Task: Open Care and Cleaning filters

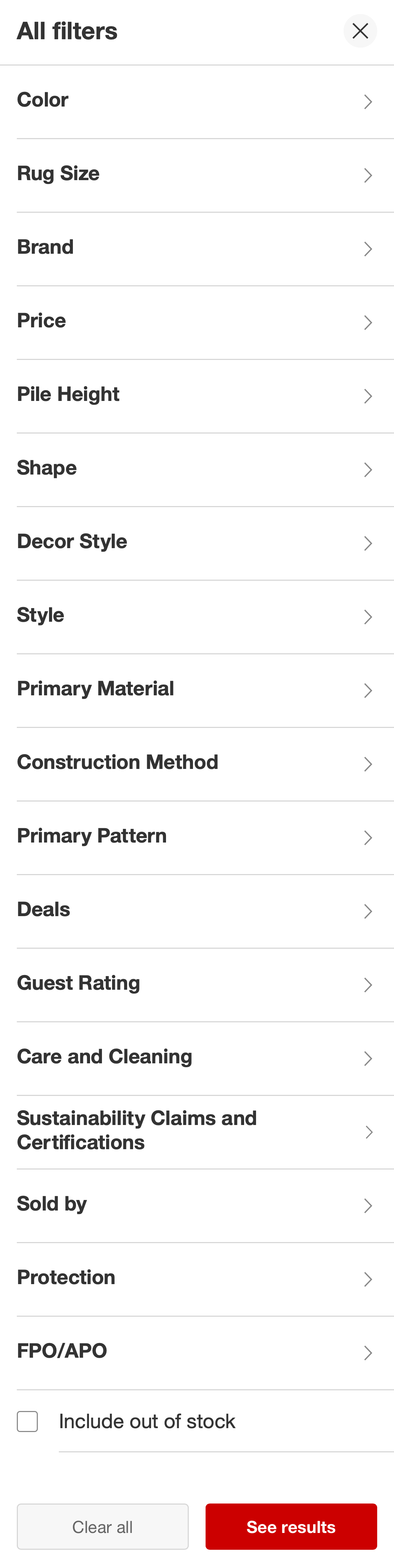Action: tap(197, 1058)
